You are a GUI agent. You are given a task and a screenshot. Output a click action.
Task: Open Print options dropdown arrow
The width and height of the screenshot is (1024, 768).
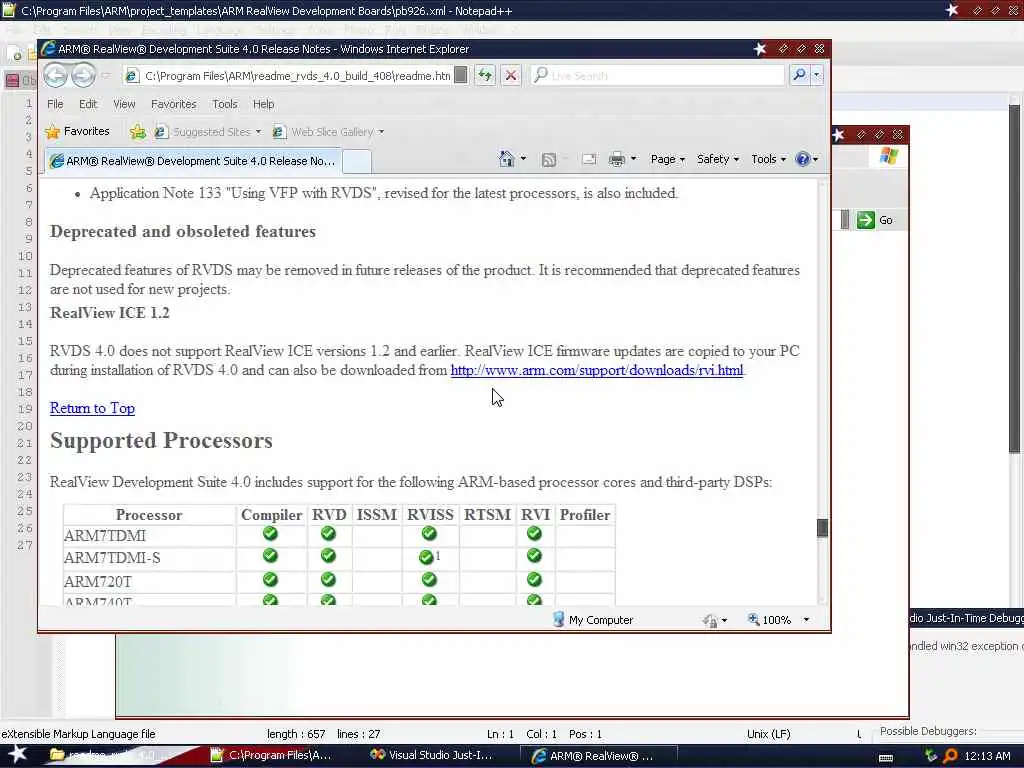coord(633,159)
